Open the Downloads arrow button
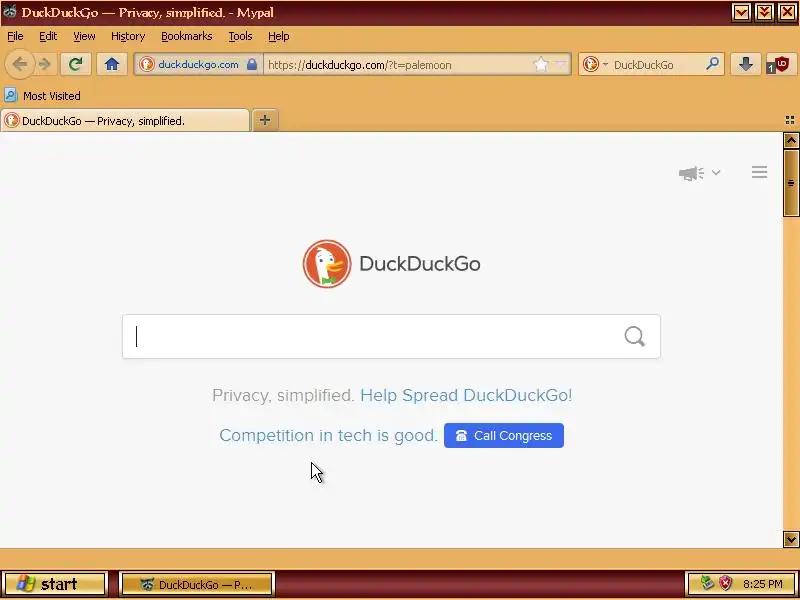This screenshot has height=600, width=800. tap(745, 64)
